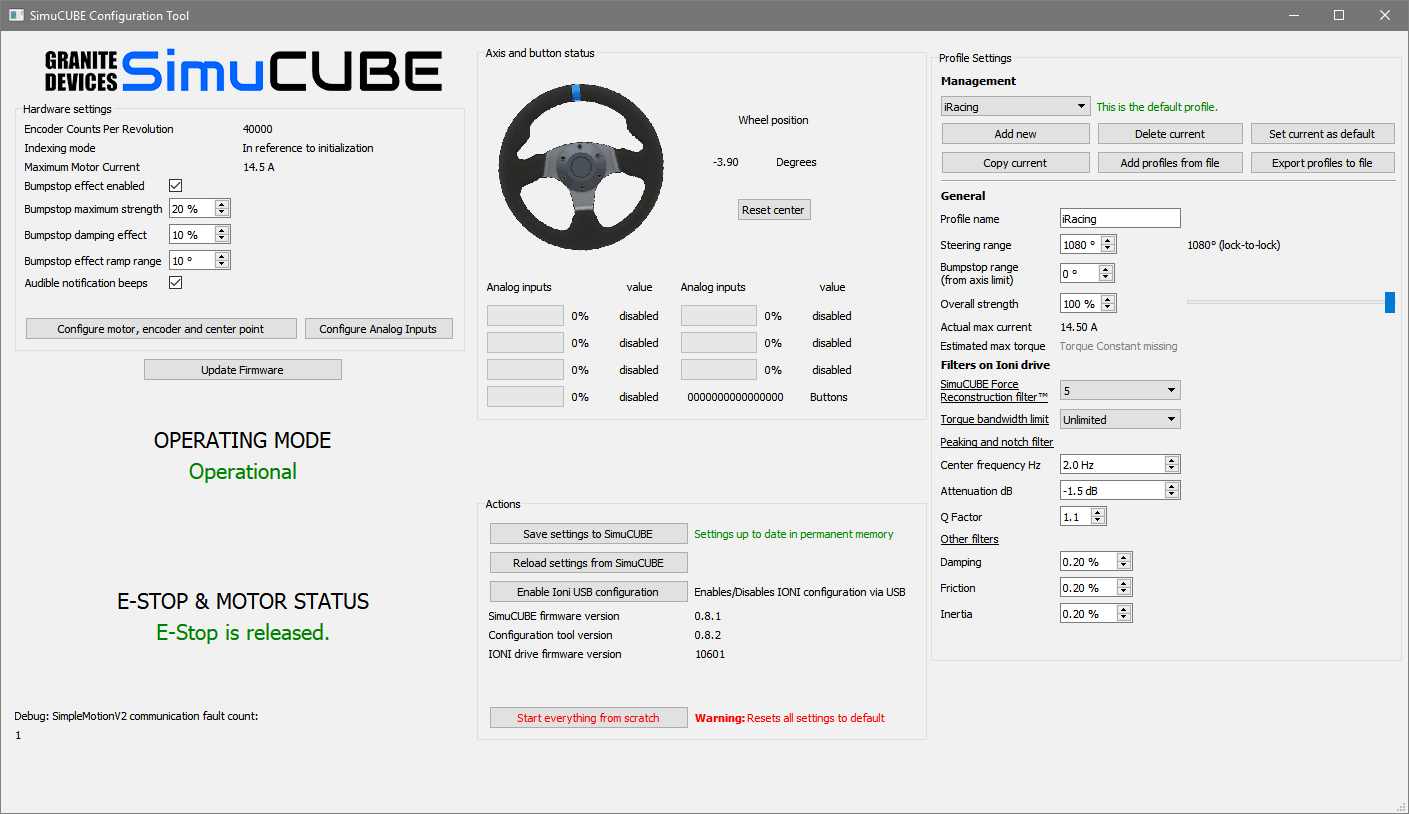This screenshot has height=814, width=1409.
Task: Minimize the SimuCUBE Configuration Tool window
Action: (1293, 15)
